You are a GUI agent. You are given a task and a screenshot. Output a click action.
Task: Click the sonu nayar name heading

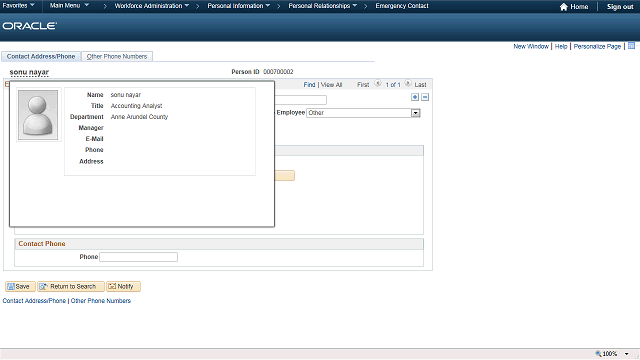[29, 72]
